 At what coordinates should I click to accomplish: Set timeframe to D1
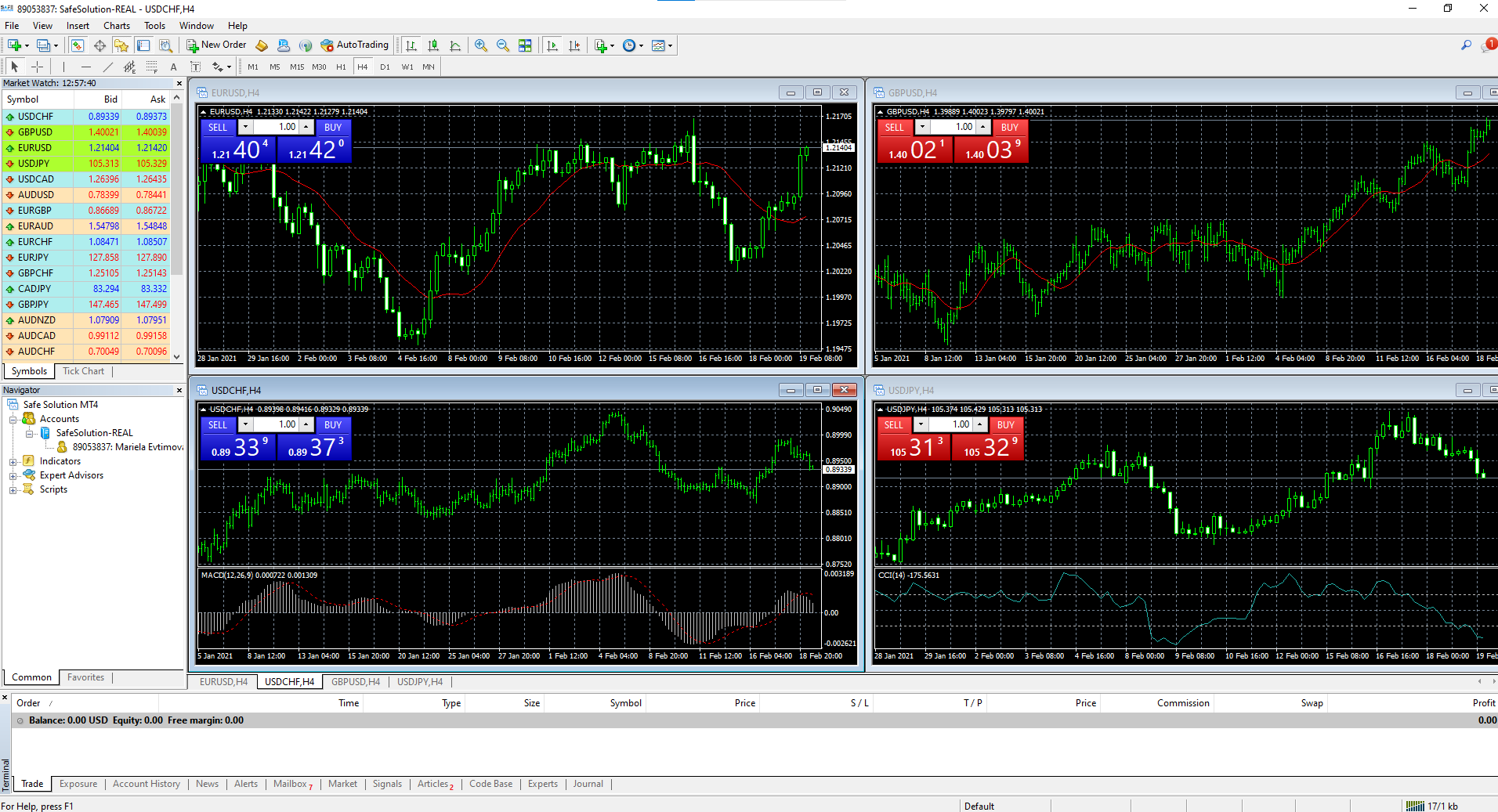(x=385, y=67)
